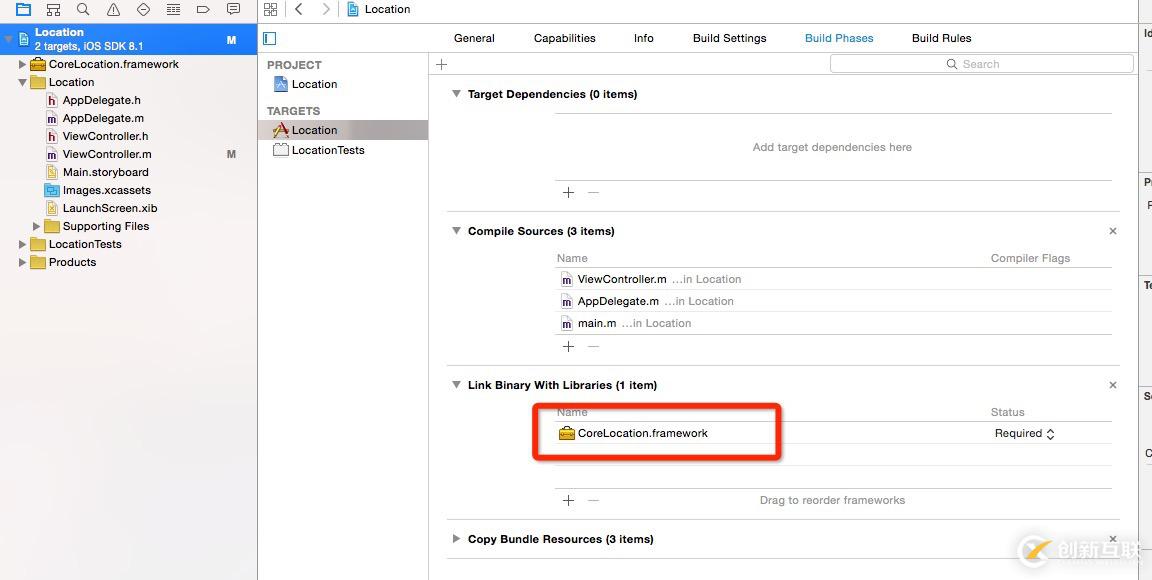Open the find navigator
Image resolution: width=1152 pixels, height=580 pixels.
click(x=83, y=9)
